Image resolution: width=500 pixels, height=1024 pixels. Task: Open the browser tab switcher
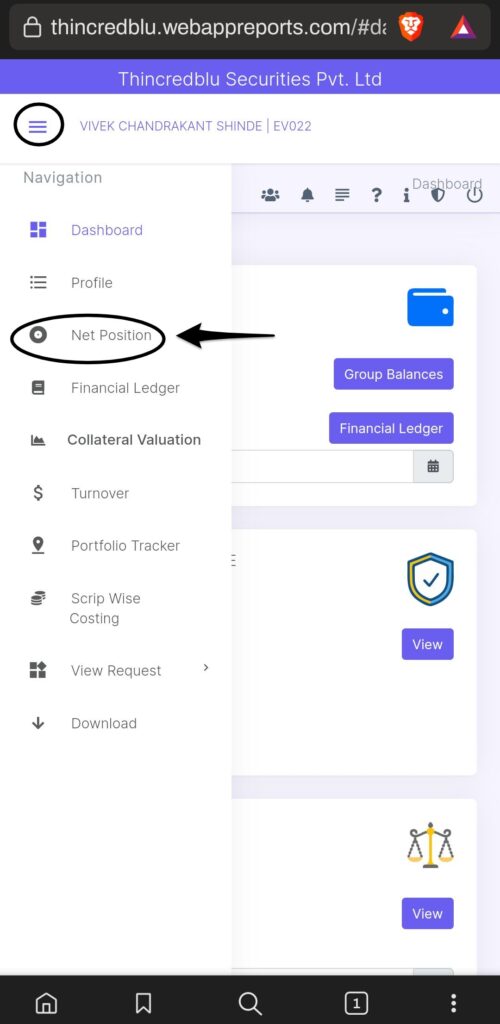(x=356, y=1002)
